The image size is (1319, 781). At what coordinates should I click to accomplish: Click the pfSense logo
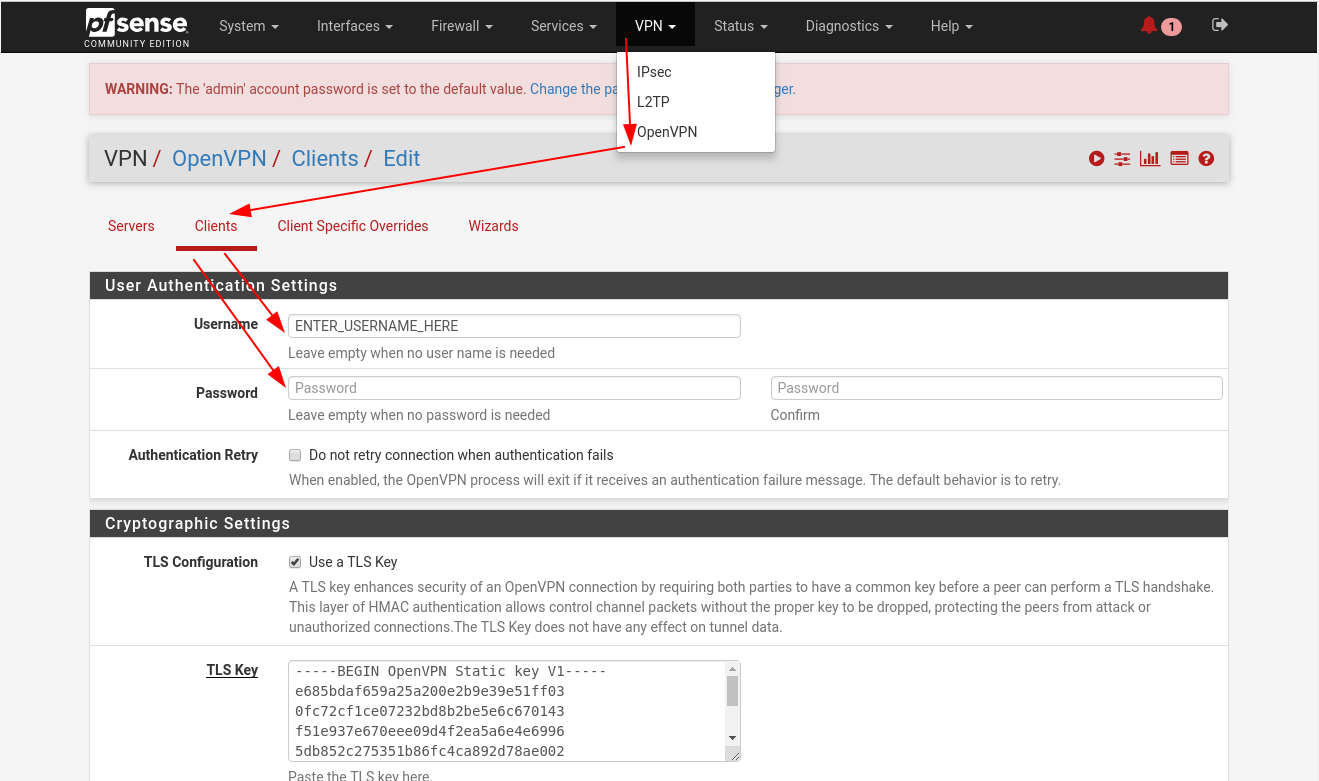pos(136,27)
